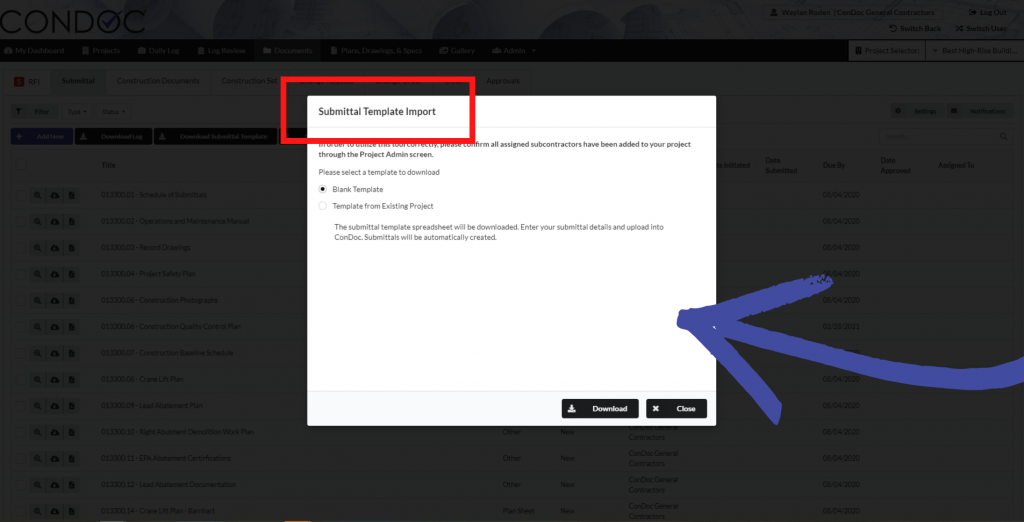Click document icon for Project Safety Plan
1024x522 pixels.
[x=72, y=274]
